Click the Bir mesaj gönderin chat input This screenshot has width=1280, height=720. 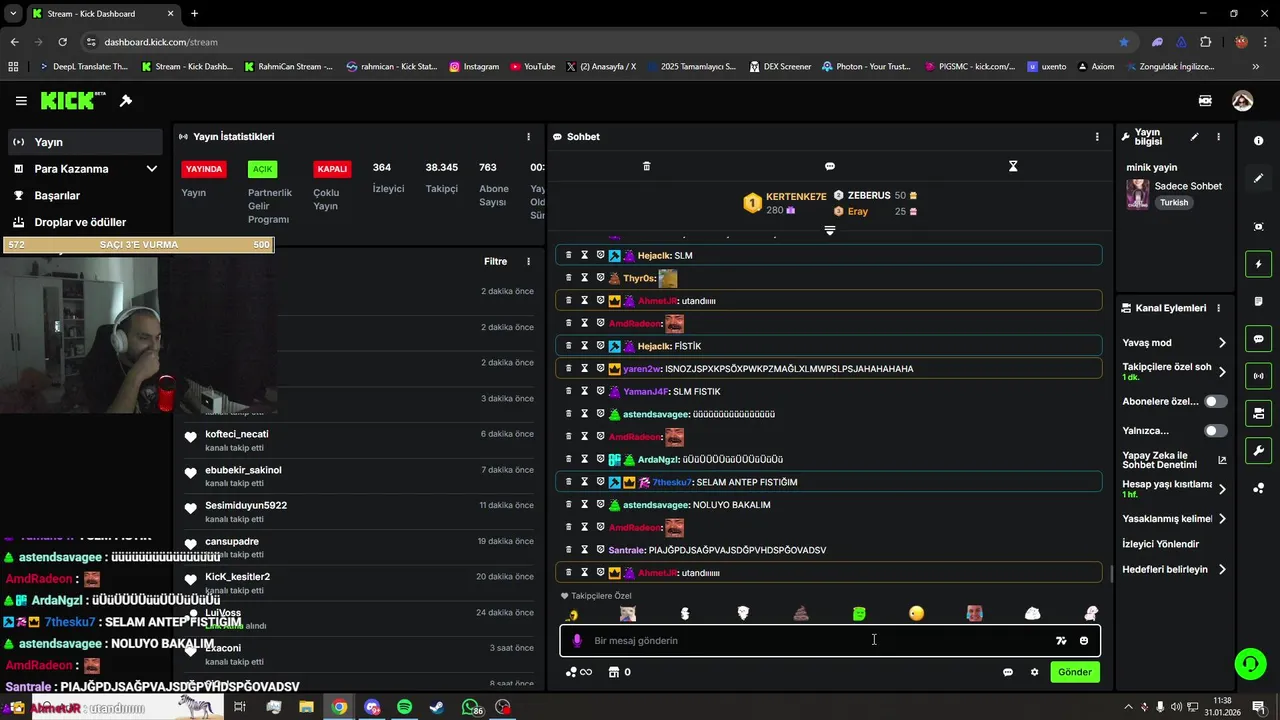pos(830,641)
